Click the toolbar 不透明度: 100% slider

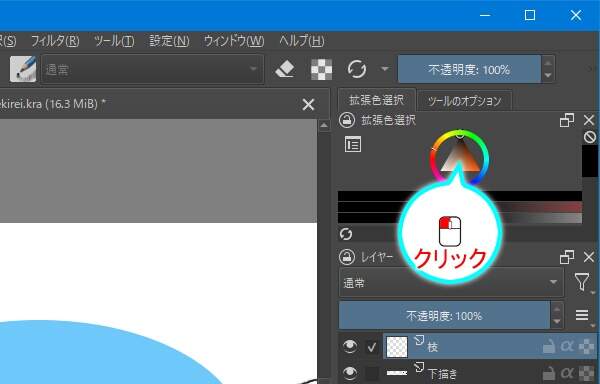(469, 69)
